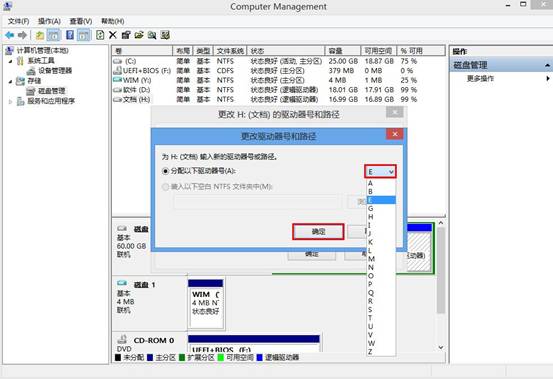Click the Computer Management title bar app icon
The height and width of the screenshot is (379, 553).
[7, 6]
